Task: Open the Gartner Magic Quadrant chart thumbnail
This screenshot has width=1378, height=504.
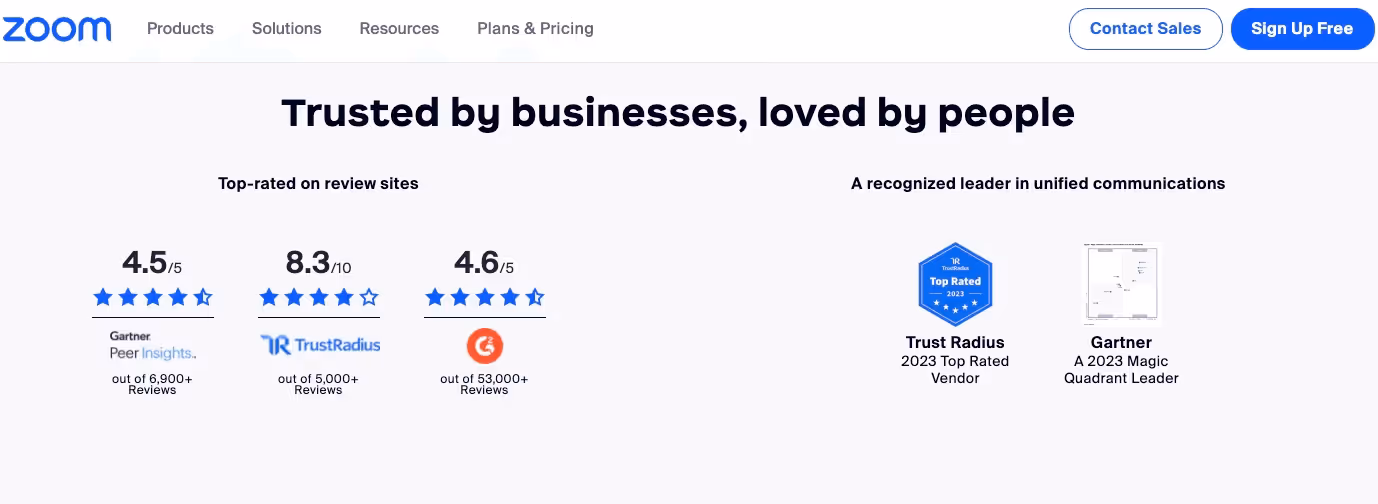Action: click(x=1121, y=284)
